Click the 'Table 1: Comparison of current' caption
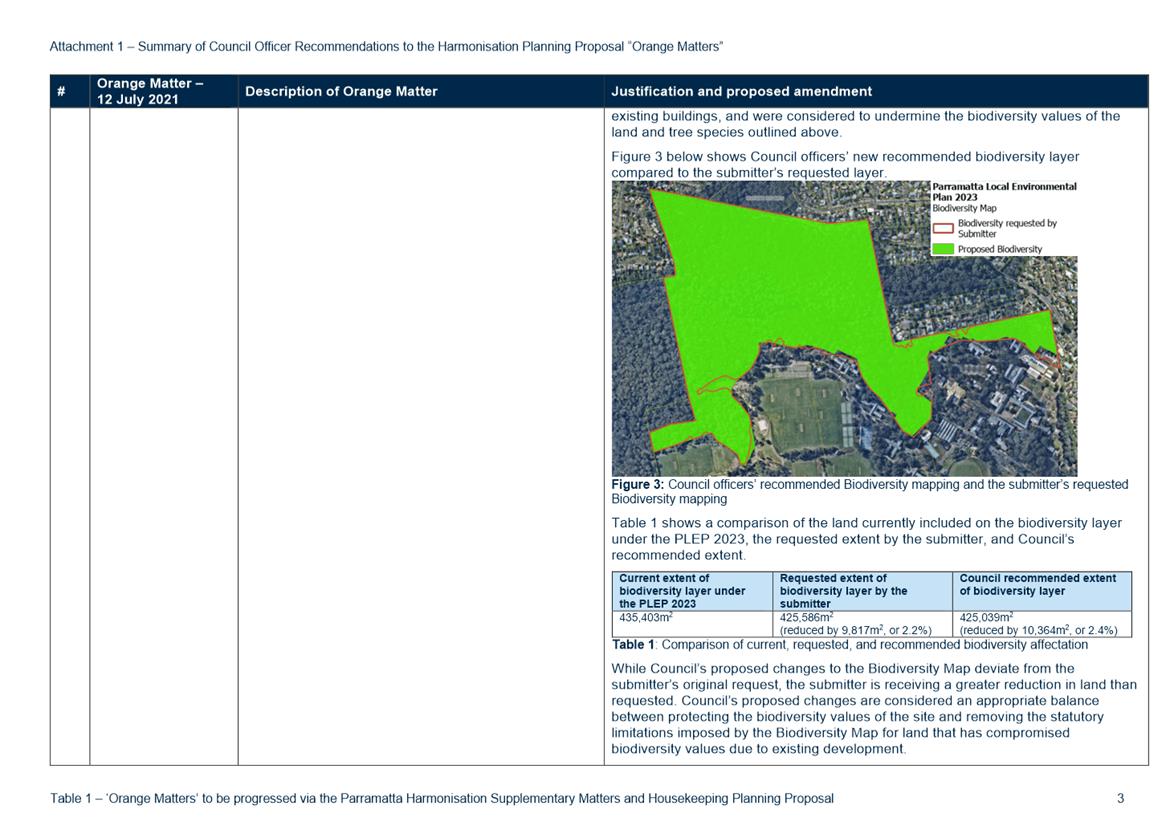Viewport: 1174px width, 830px height. click(x=850, y=644)
